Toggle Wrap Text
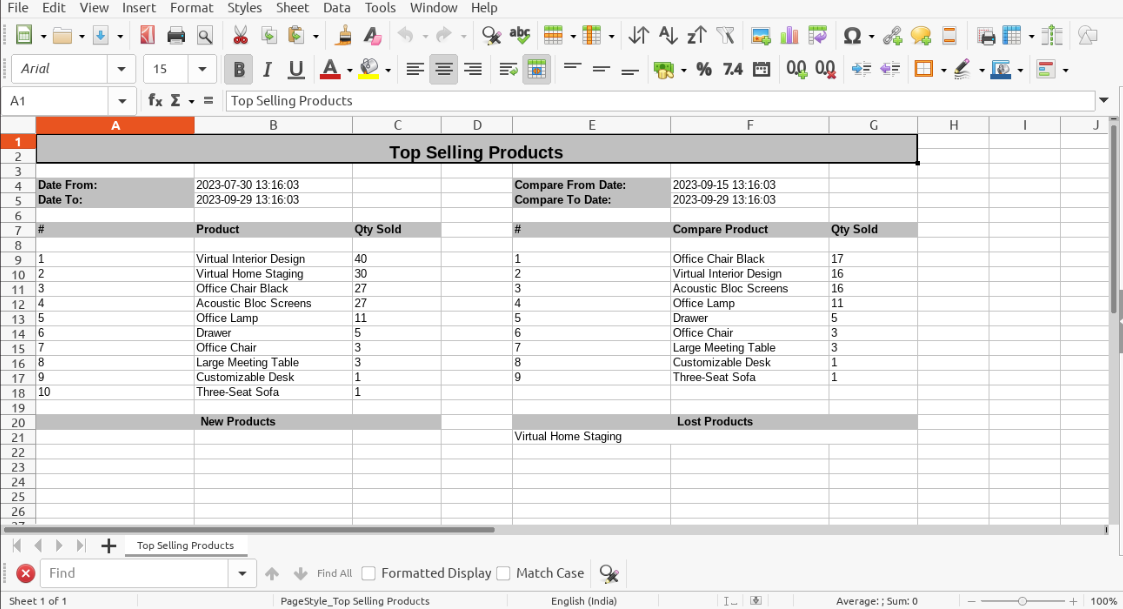 point(509,69)
